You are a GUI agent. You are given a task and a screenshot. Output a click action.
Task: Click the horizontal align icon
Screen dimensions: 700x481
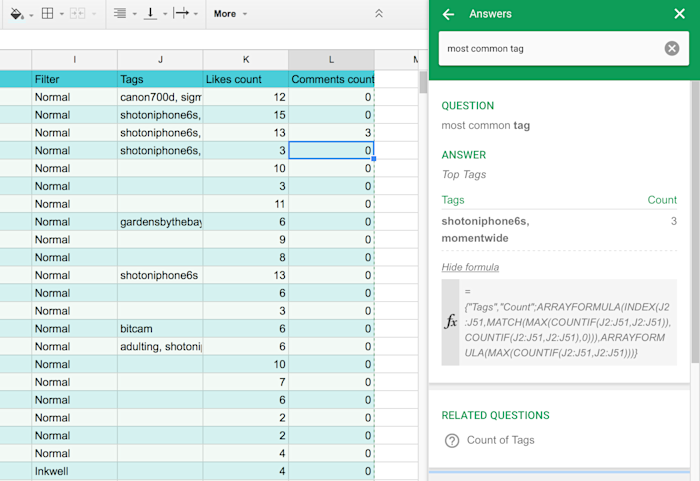(120, 14)
